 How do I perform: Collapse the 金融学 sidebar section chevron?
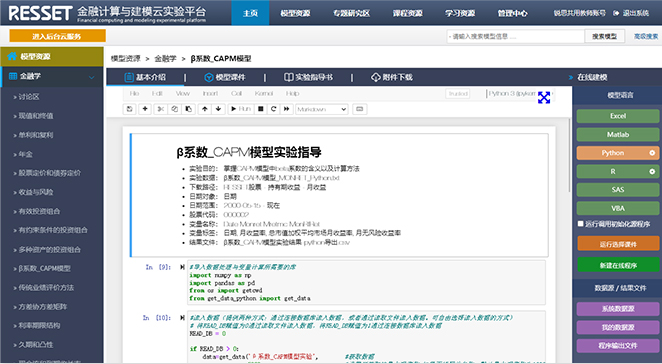pyautogui.click(x=91, y=77)
